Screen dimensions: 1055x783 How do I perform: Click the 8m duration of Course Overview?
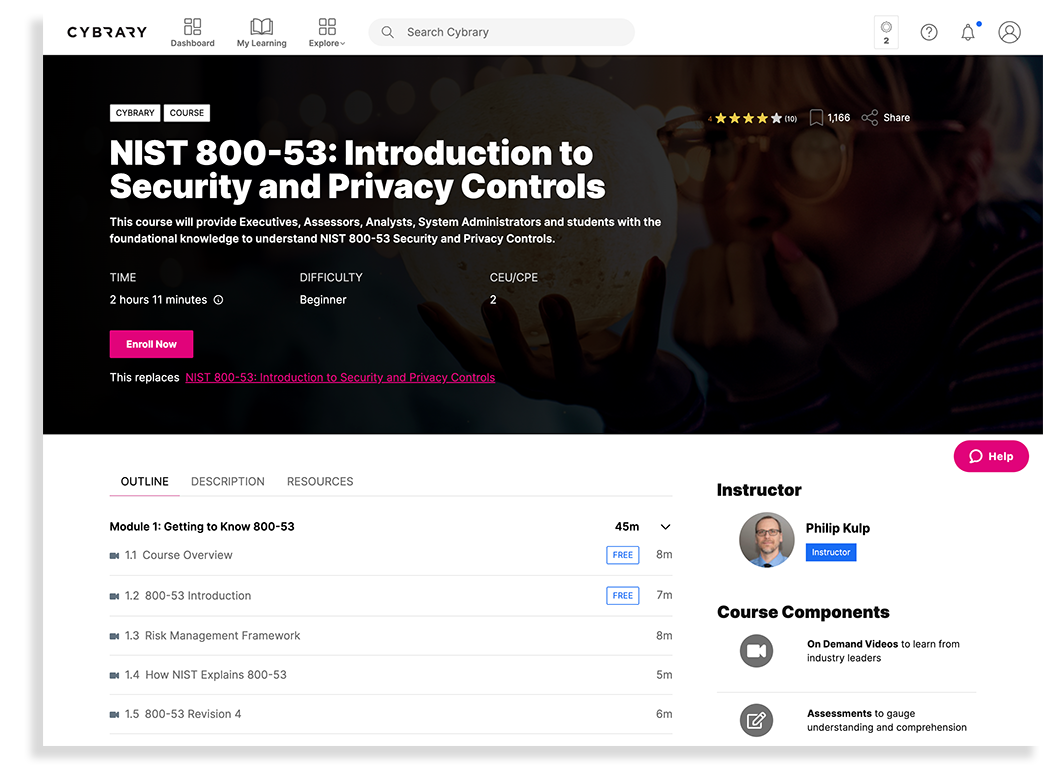[664, 554]
